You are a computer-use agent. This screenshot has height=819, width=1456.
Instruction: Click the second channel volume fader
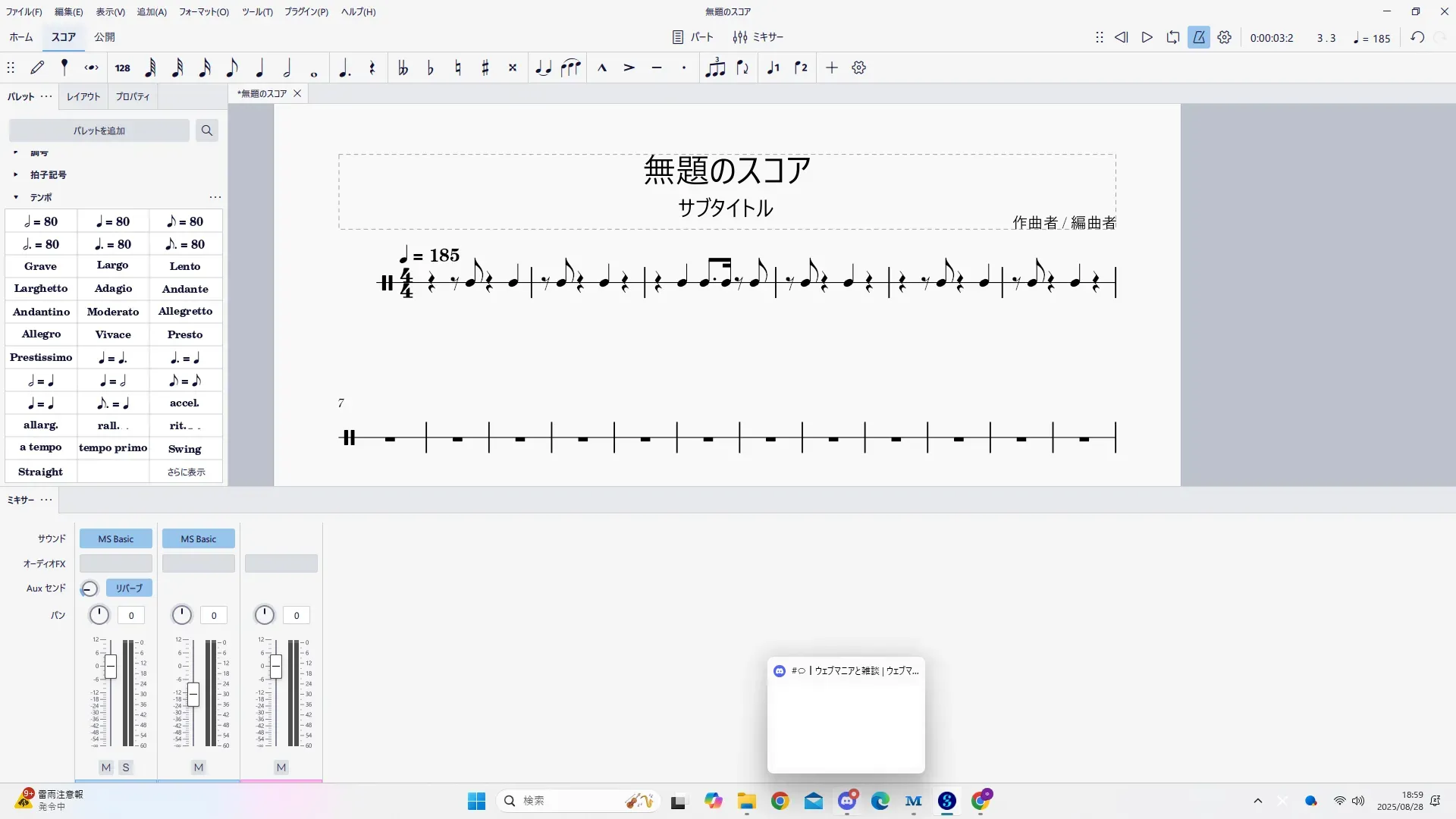pyautogui.click(x=193, y=694)
